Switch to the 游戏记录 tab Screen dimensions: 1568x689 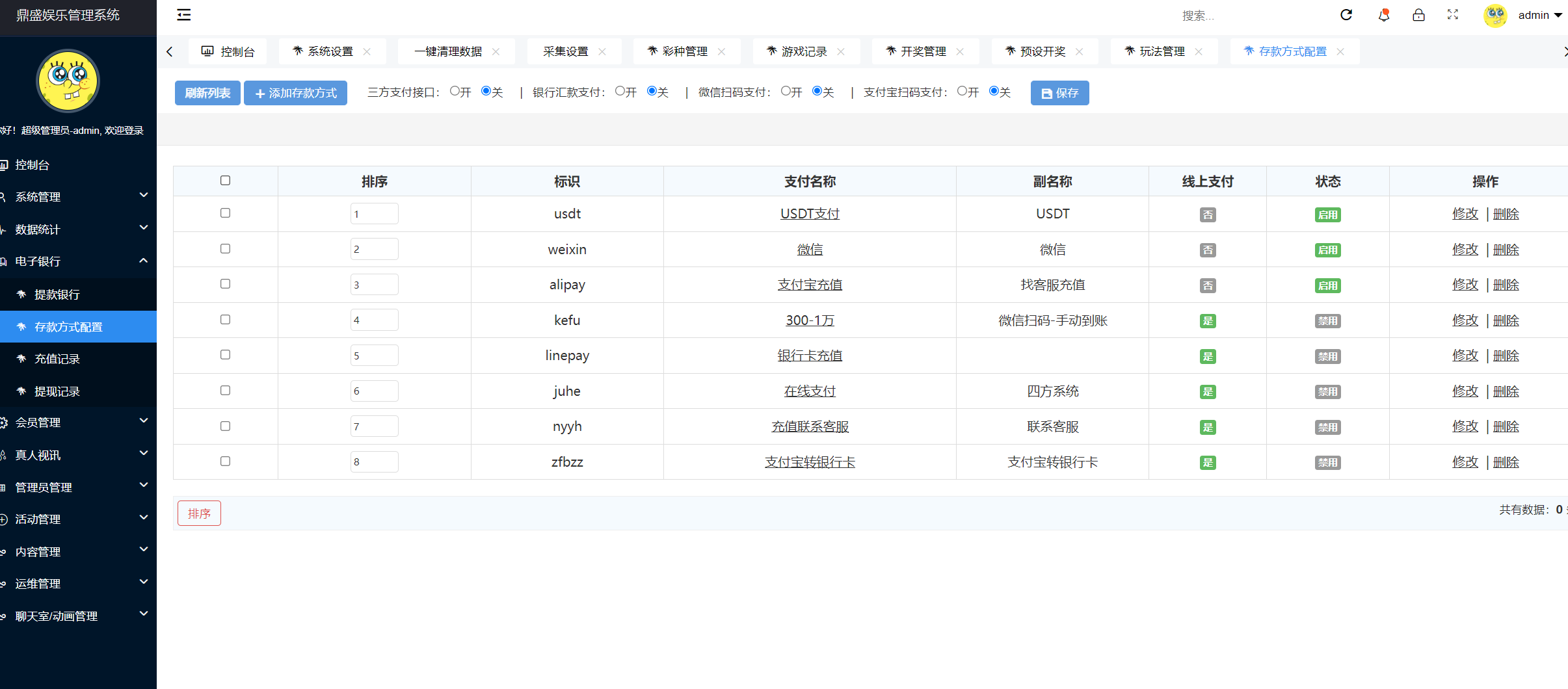coord(805,51)
